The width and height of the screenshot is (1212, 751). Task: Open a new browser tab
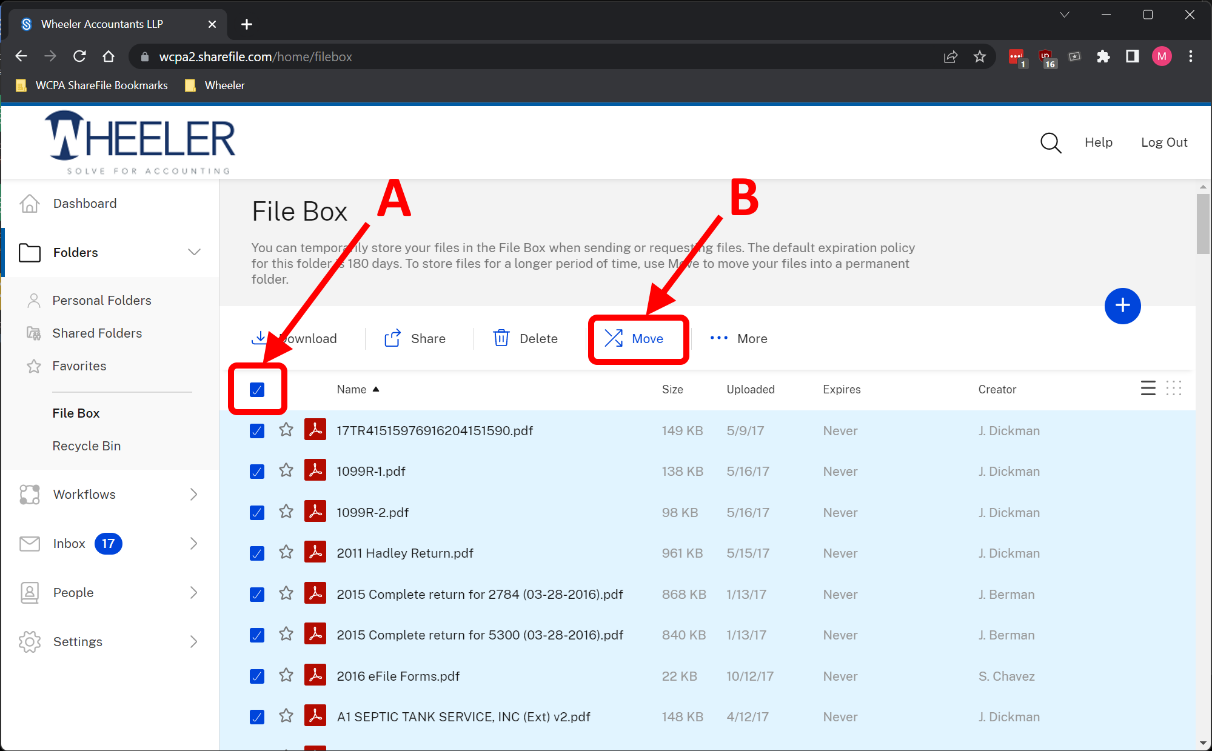(x=246, y=24)
